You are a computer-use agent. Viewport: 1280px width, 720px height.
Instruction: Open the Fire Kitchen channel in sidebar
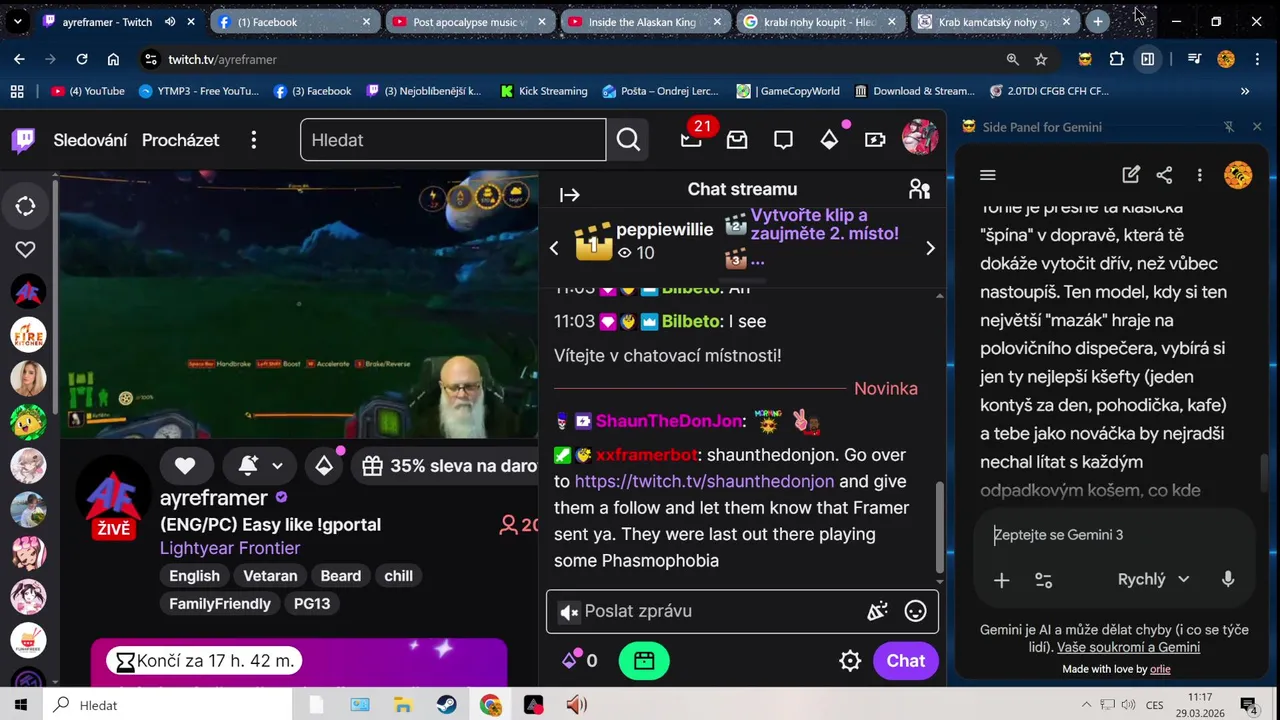point(28,335)
